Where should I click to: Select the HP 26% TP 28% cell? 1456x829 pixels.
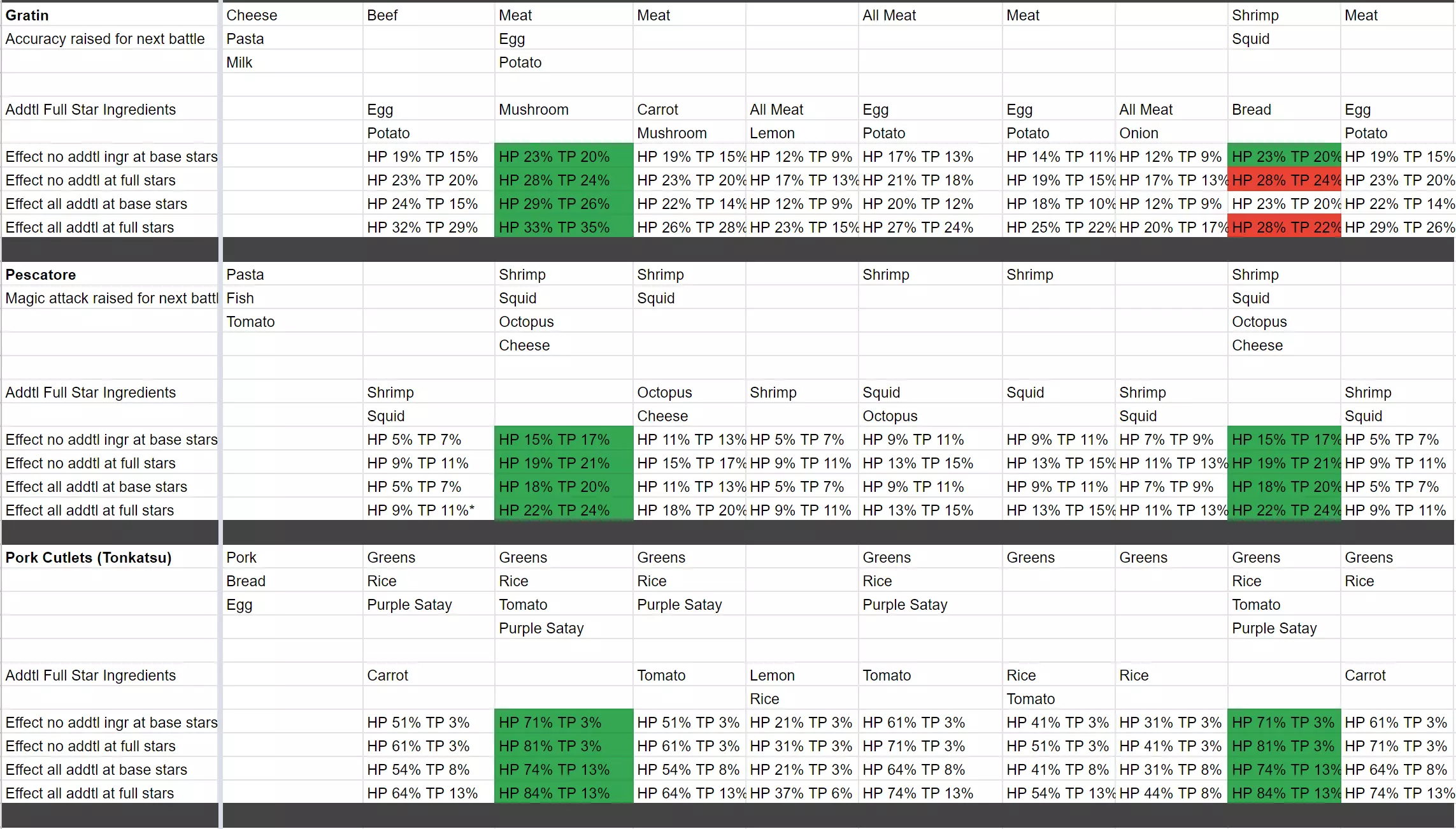[x=690, y=227]
